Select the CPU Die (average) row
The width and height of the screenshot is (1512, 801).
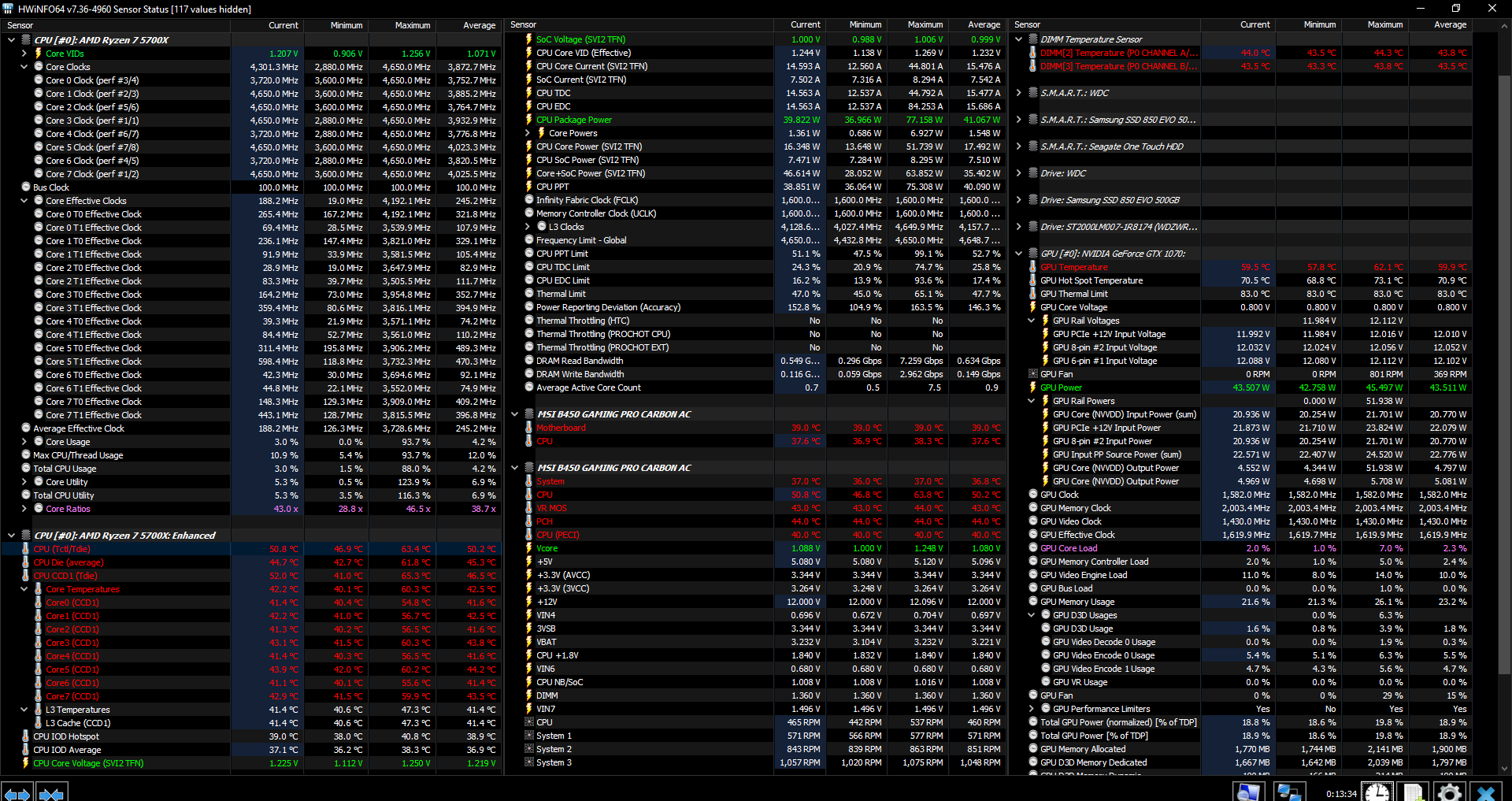click(250, 562)
